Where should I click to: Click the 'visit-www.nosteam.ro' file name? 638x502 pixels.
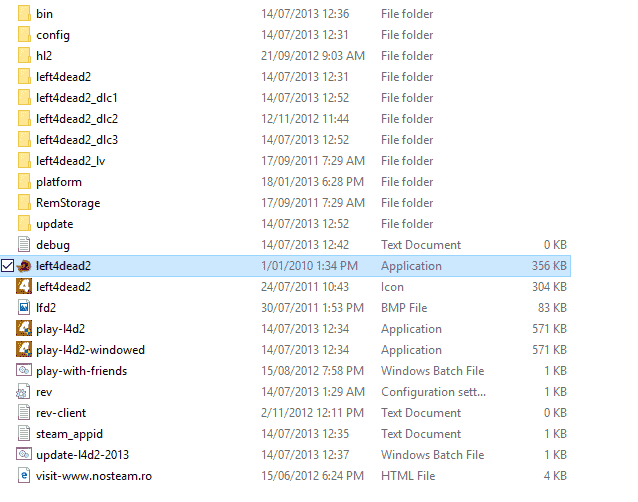click(x=94, y=476)
